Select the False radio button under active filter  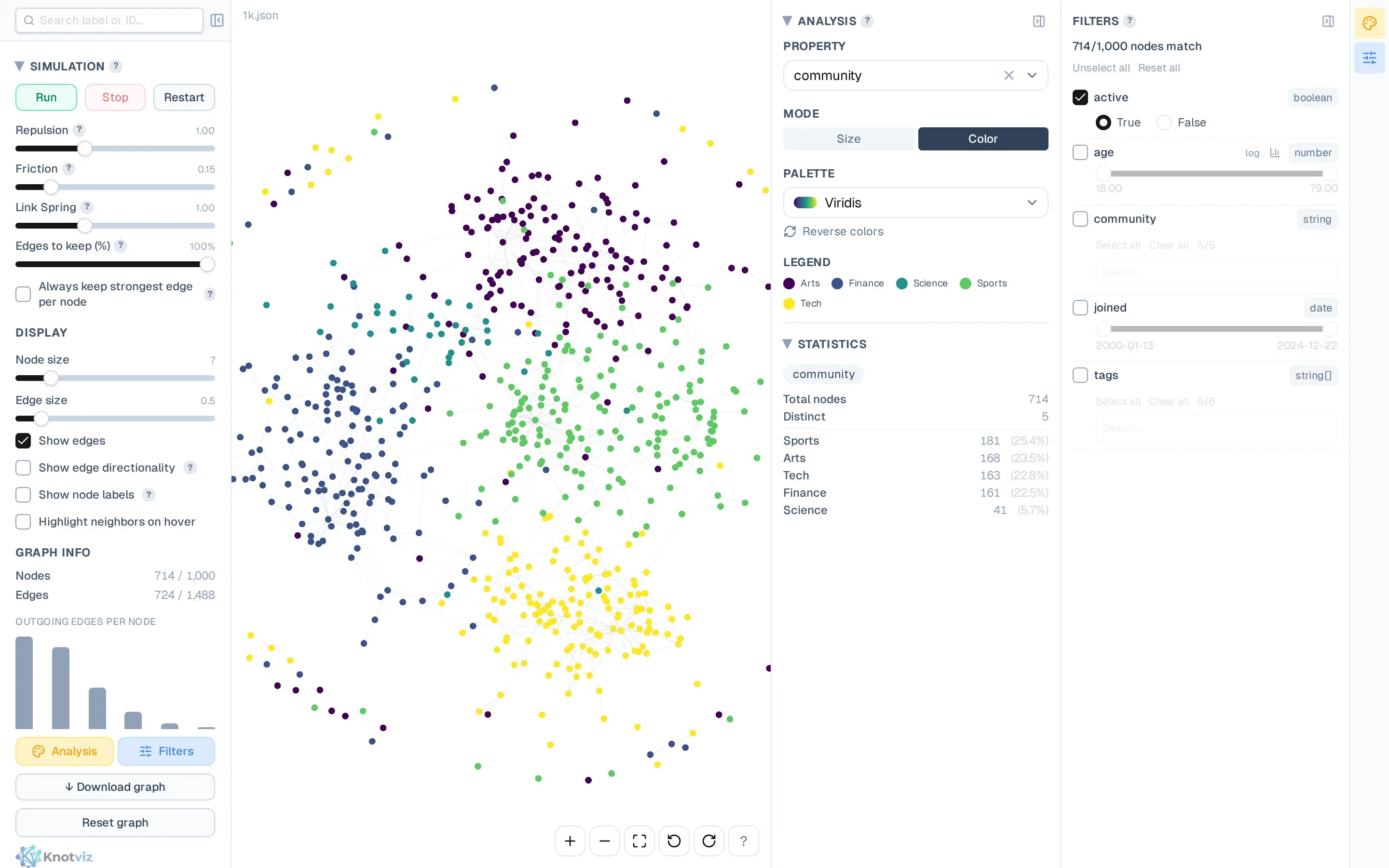click(1164, 122)
